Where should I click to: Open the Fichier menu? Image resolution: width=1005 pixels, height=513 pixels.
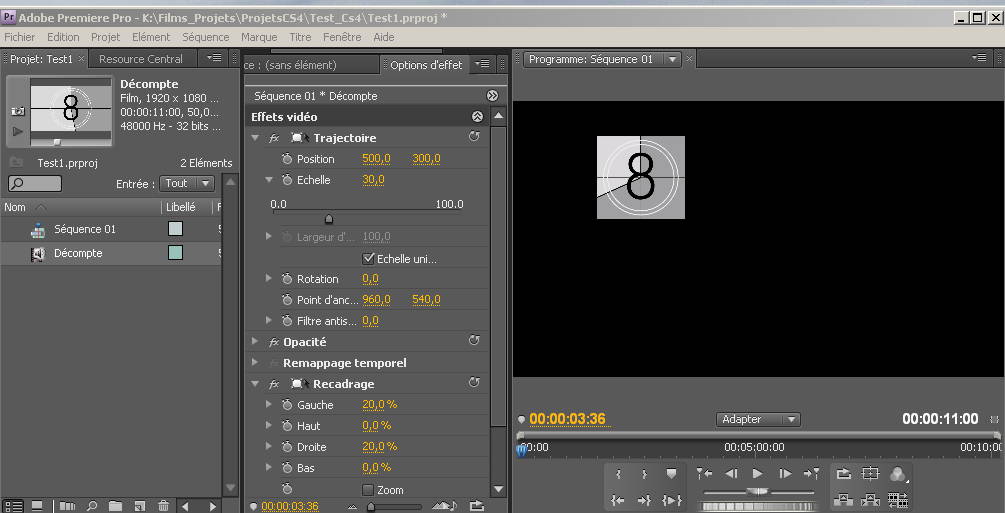click(x=20, y=37)
